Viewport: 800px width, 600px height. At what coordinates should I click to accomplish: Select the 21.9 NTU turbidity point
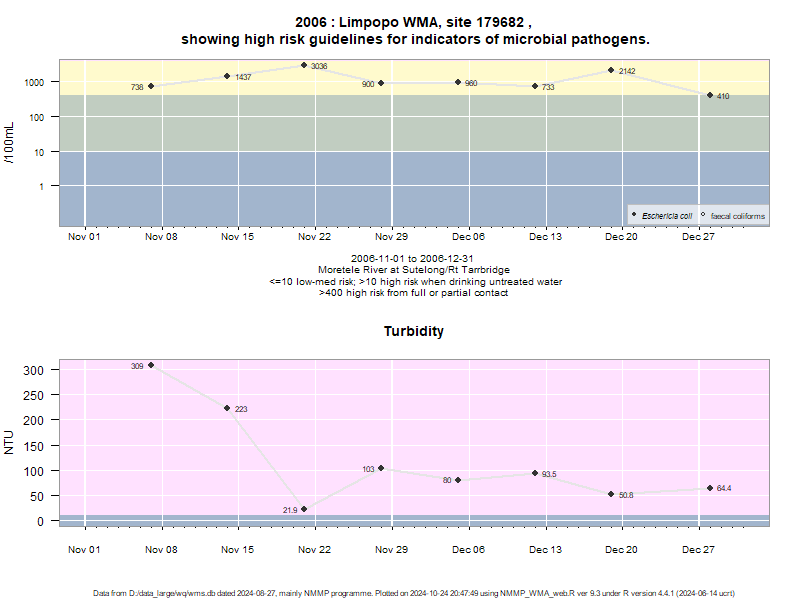click(304, 509)
